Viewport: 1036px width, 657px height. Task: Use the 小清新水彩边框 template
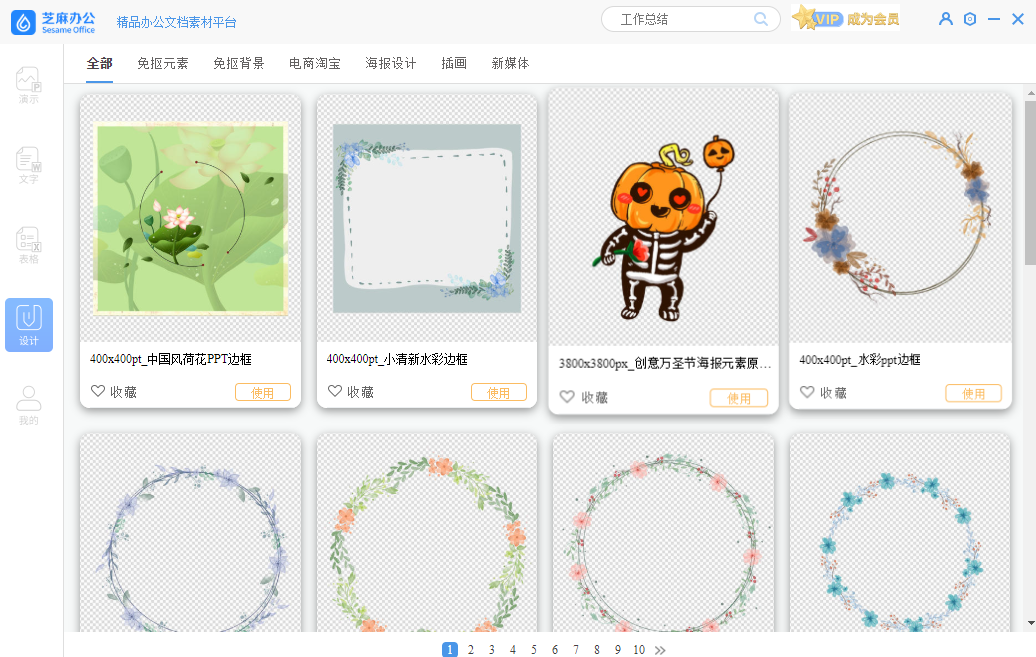point(499,393)
